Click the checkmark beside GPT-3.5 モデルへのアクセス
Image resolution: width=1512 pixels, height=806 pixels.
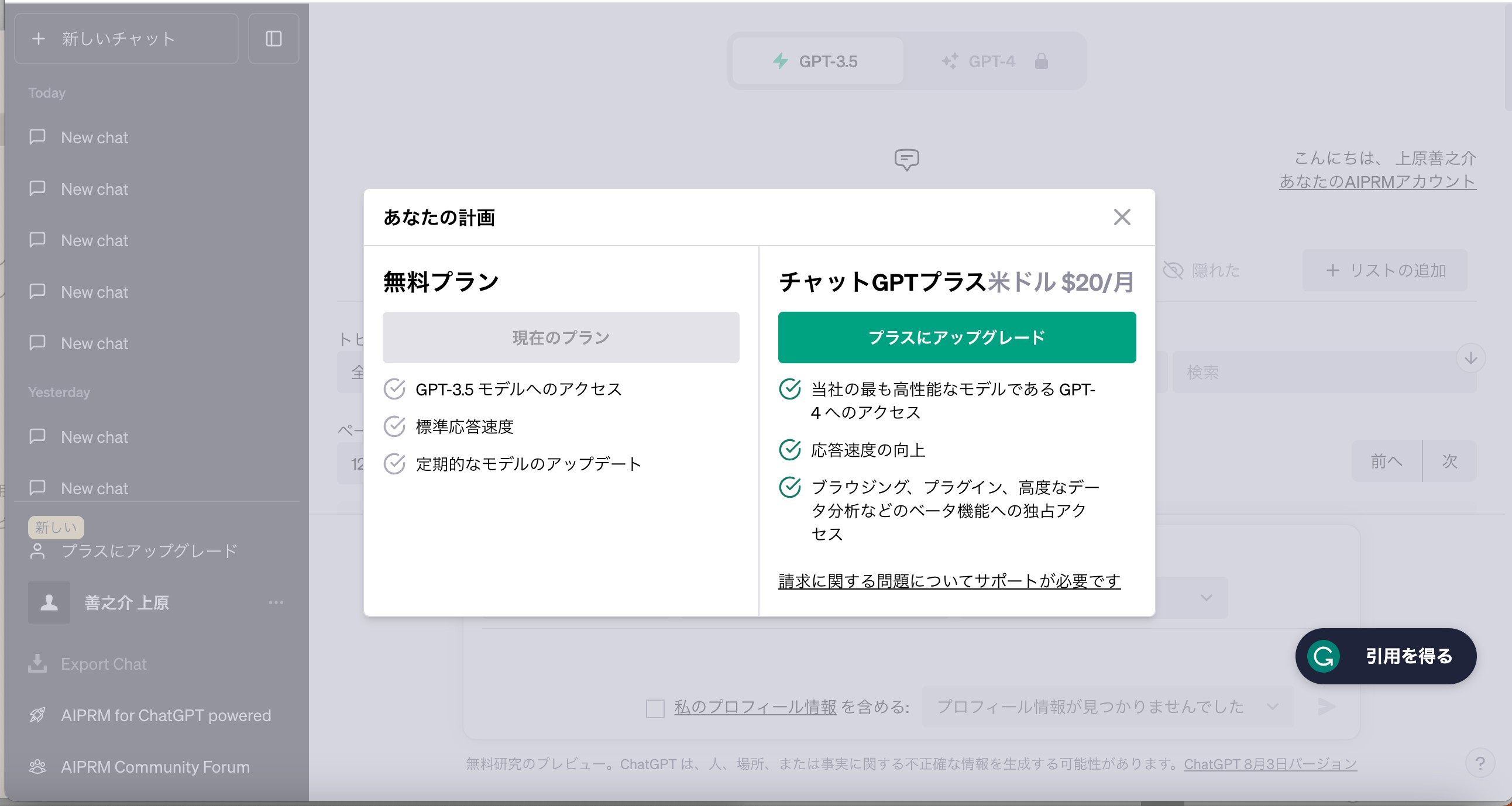coord(394,389)
